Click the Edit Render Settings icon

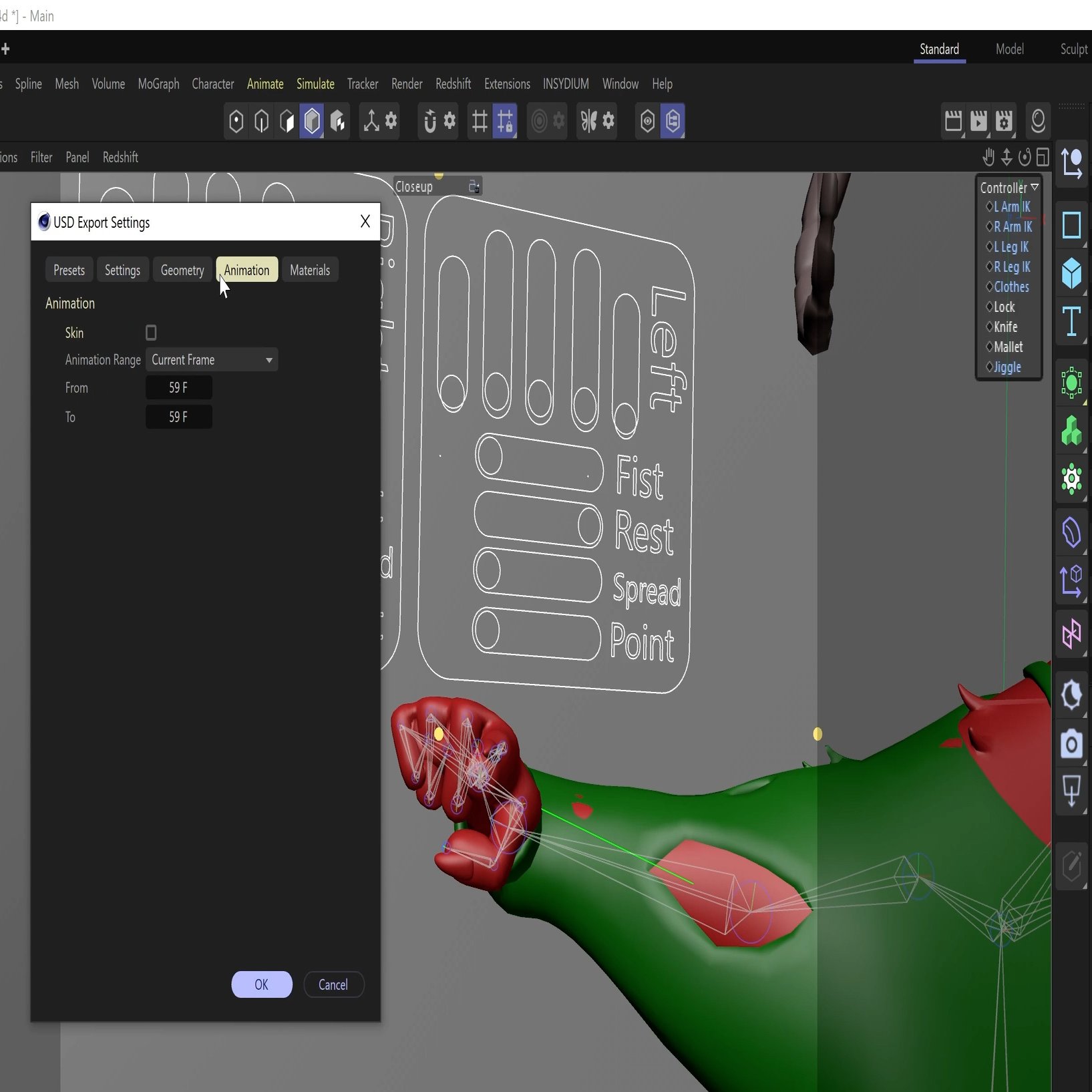(1004, 121)
